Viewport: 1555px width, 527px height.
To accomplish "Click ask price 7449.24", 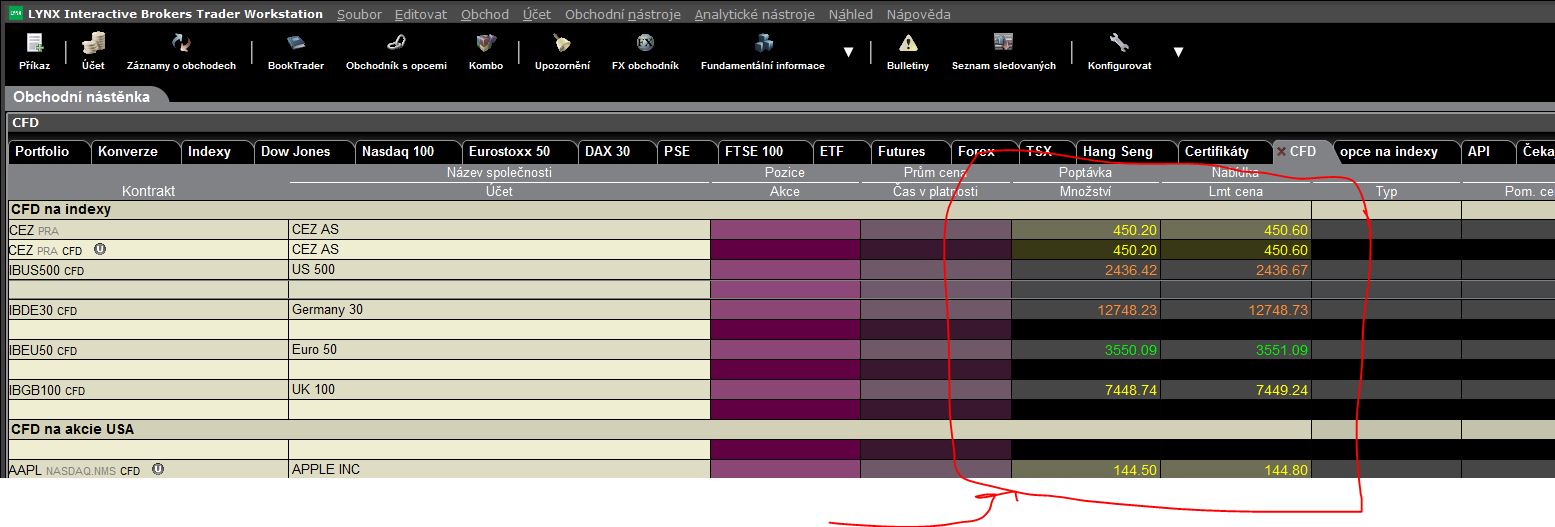I will click(x=1280, y=390).
